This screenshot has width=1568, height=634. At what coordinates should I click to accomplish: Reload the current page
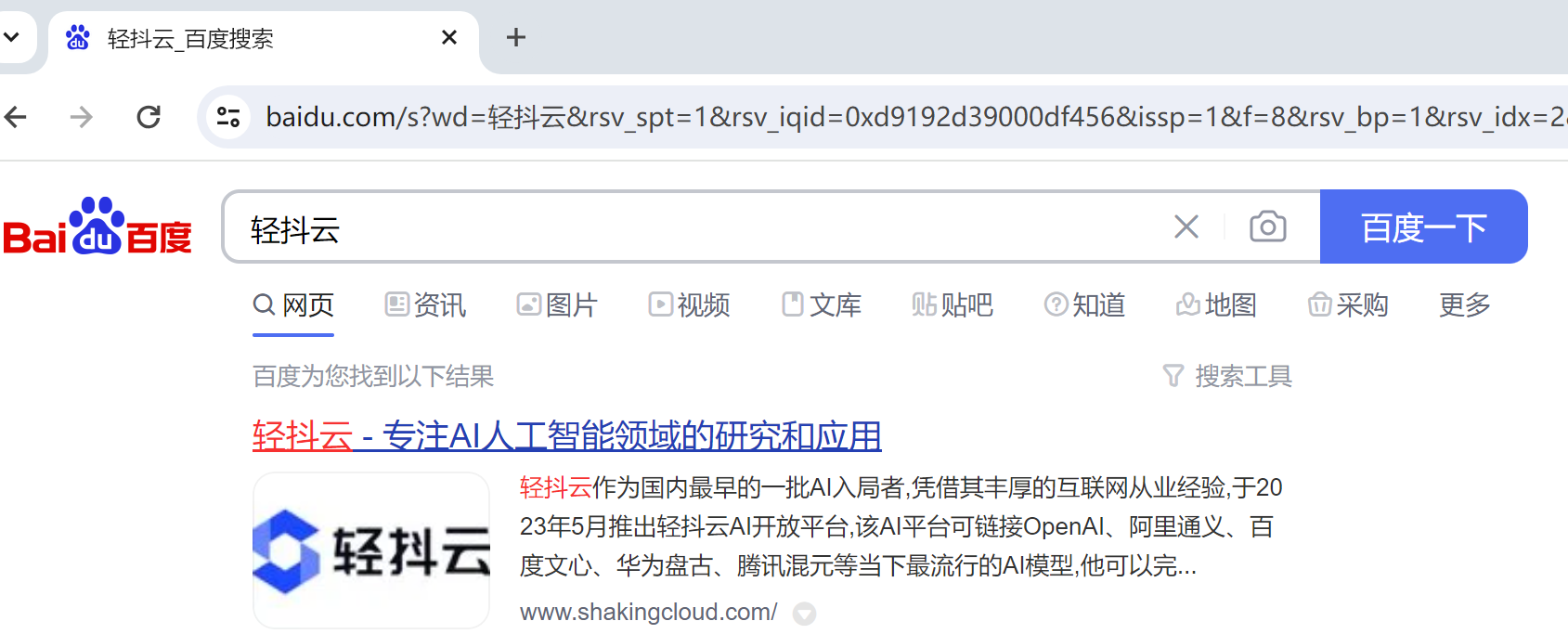point(149,117)
